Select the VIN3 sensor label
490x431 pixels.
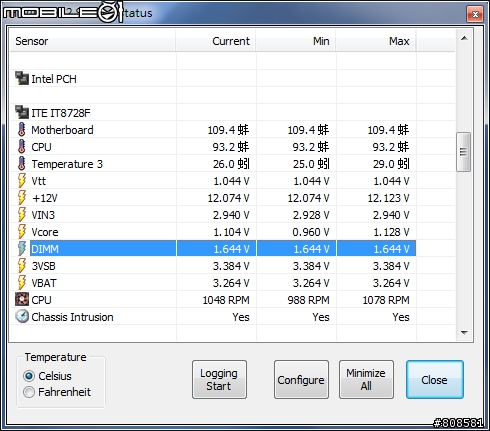[x=43, y=215]
